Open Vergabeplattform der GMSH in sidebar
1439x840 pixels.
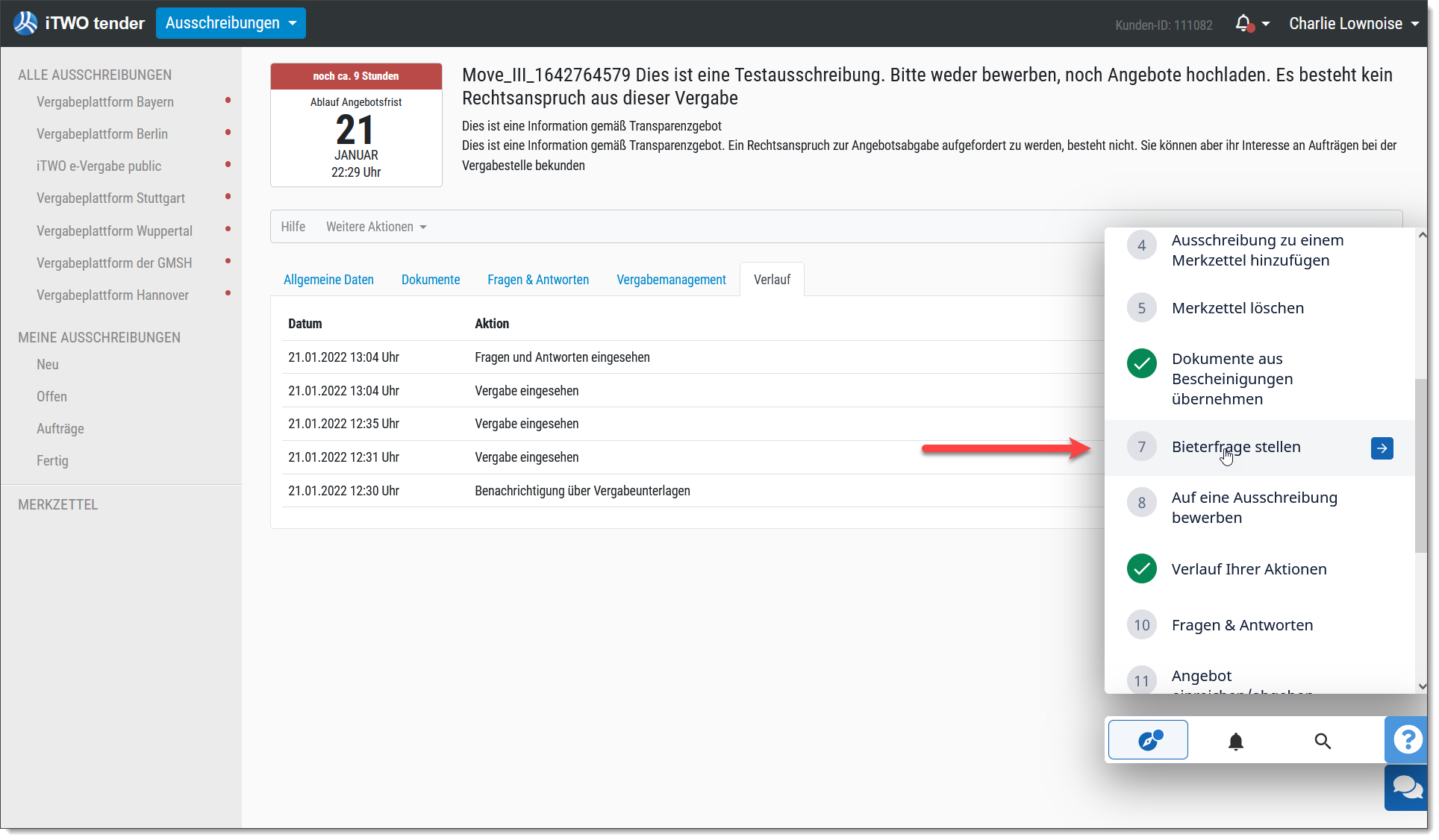coord(114,263)
